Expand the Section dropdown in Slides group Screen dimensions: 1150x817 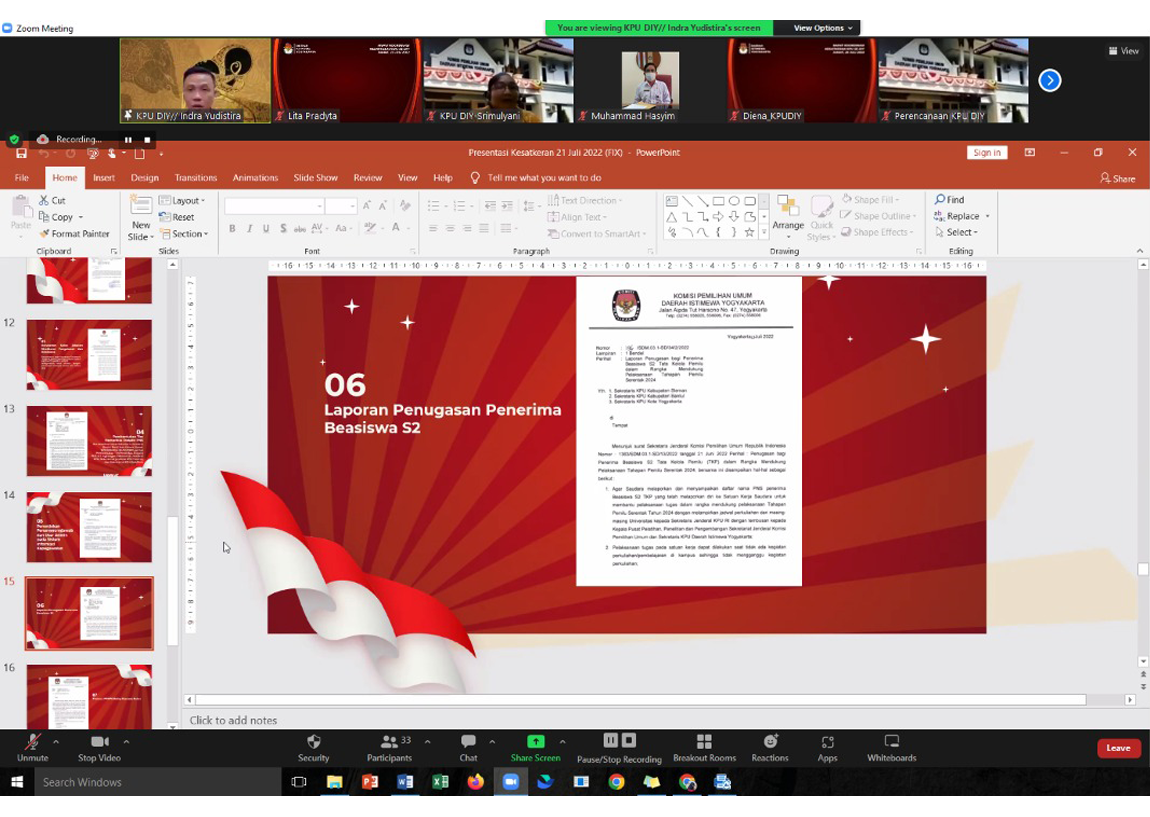point(188,234)
